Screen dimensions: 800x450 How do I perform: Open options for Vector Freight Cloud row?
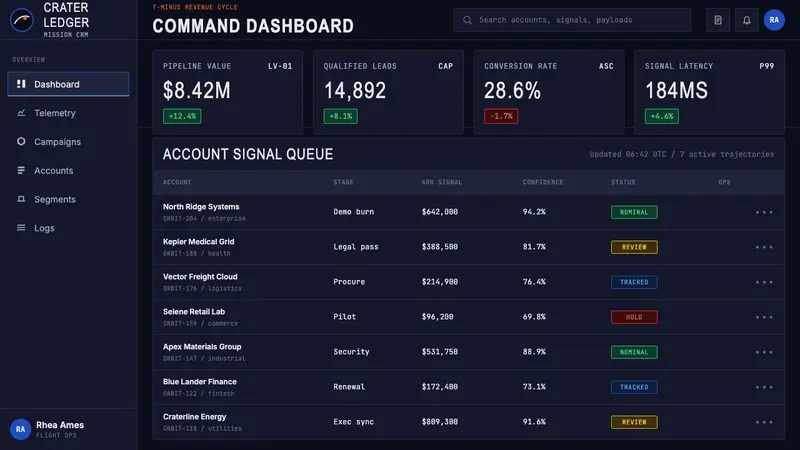pyautogui.click(x=764, y=282)
